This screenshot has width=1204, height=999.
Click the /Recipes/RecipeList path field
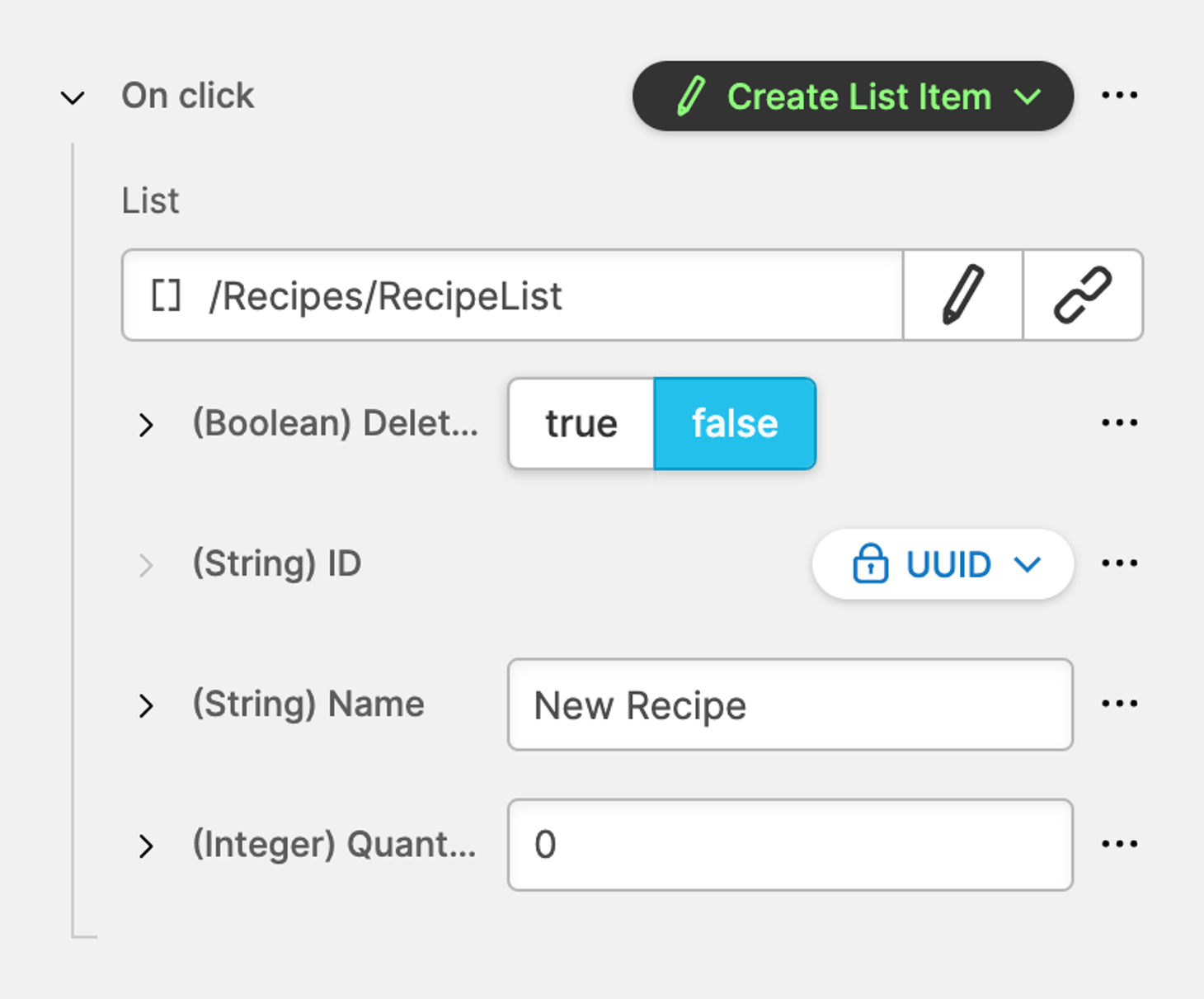[511, 295]
